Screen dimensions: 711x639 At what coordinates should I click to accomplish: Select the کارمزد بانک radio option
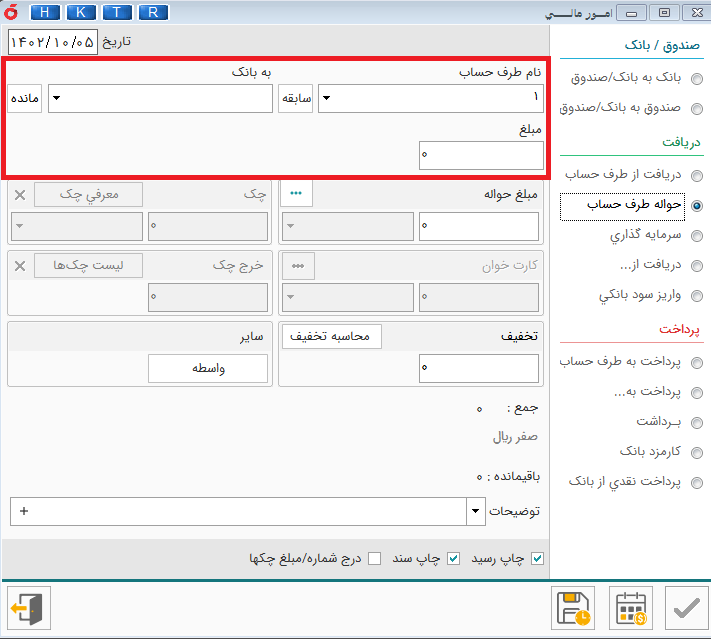(696, 452)
